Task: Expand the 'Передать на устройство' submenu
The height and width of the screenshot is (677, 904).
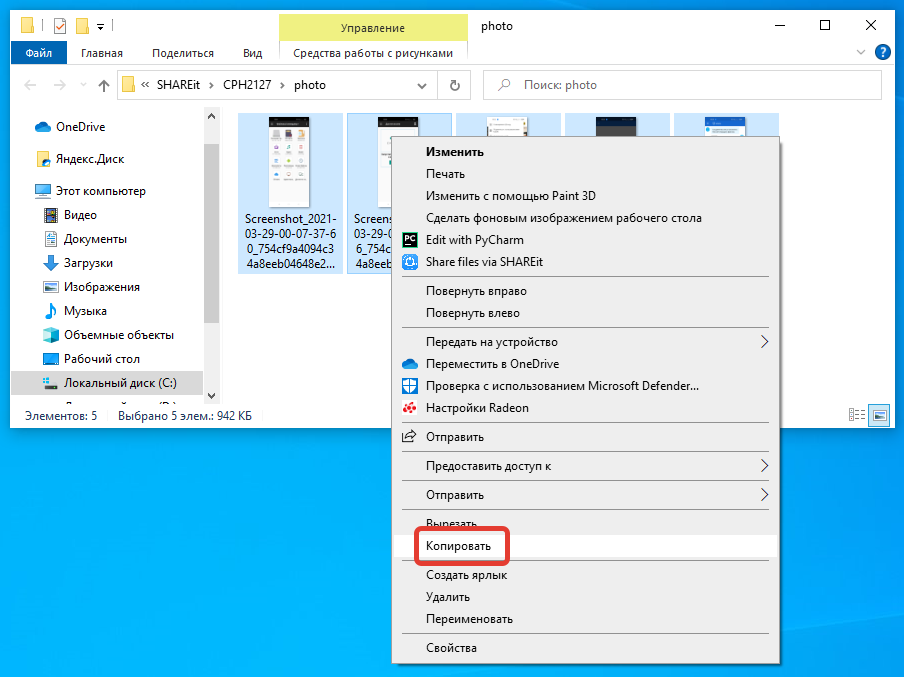Action: pos(764,342)
